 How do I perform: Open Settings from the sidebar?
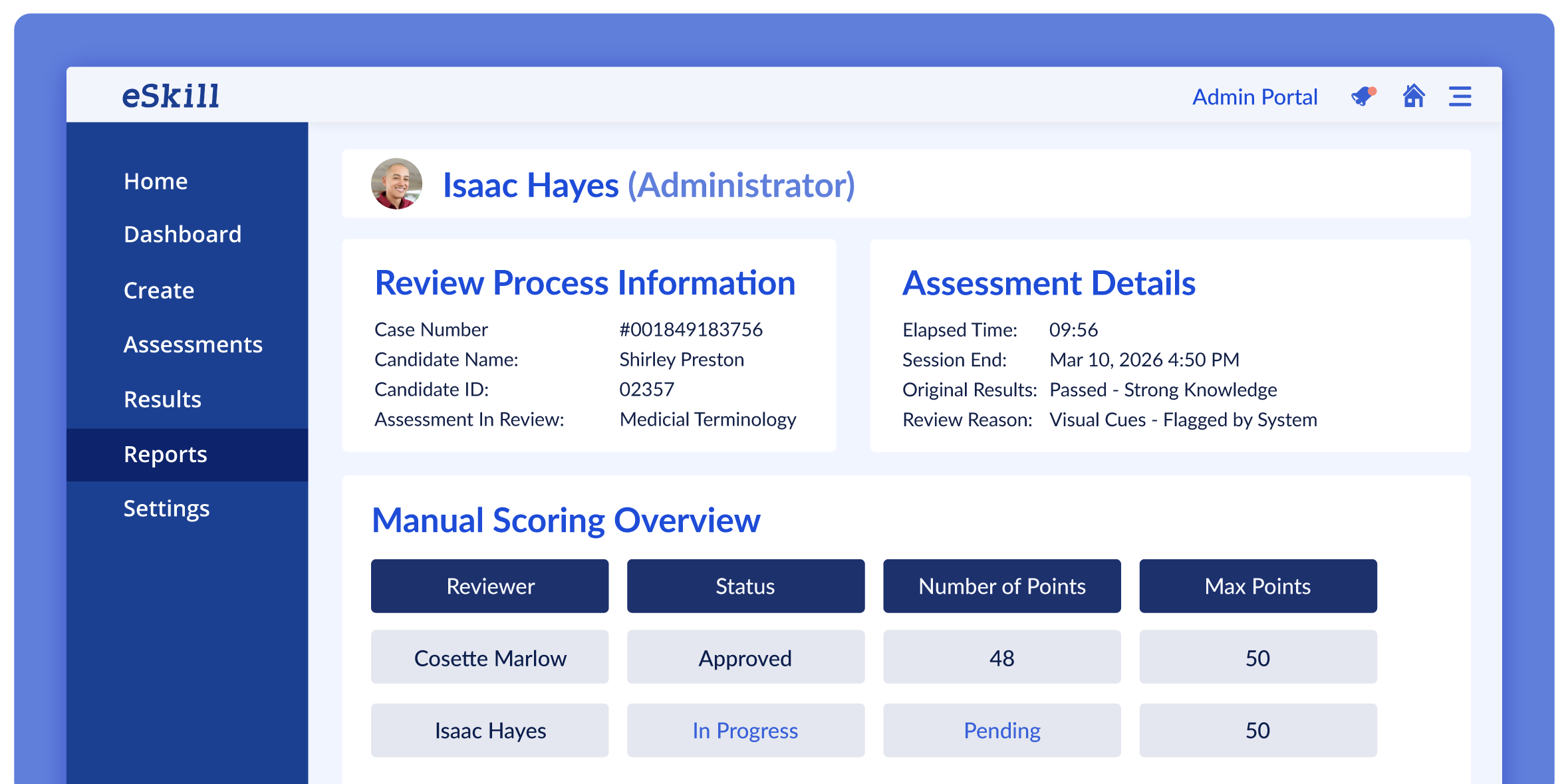[x=166, y=509]
